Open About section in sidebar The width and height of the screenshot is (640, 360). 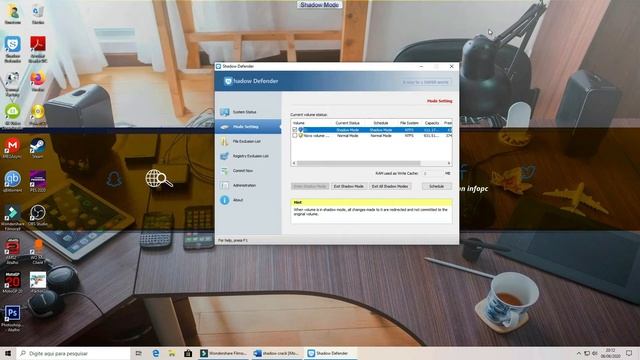pyautogui.click(x=248, y=200)
